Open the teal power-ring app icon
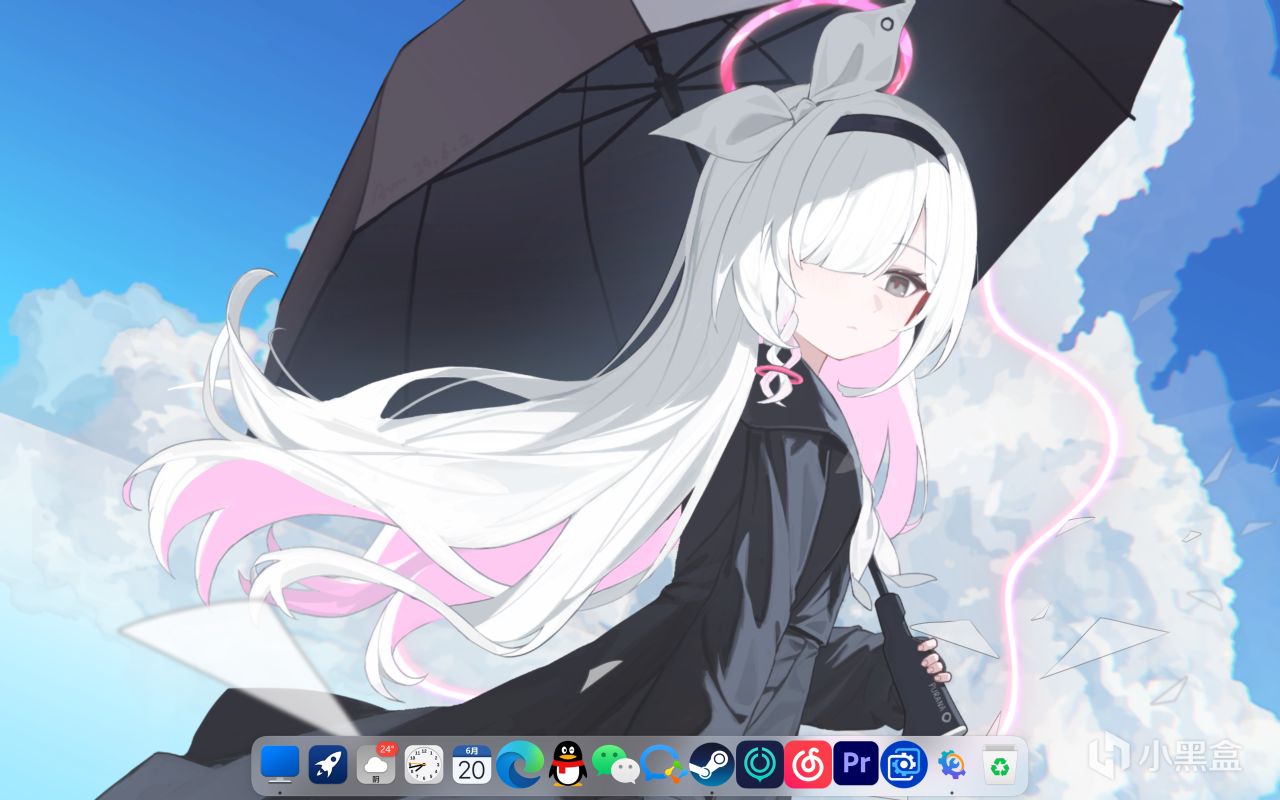Screen dimensions: 1280x800 pyautogui.click(x=760, y=764)
